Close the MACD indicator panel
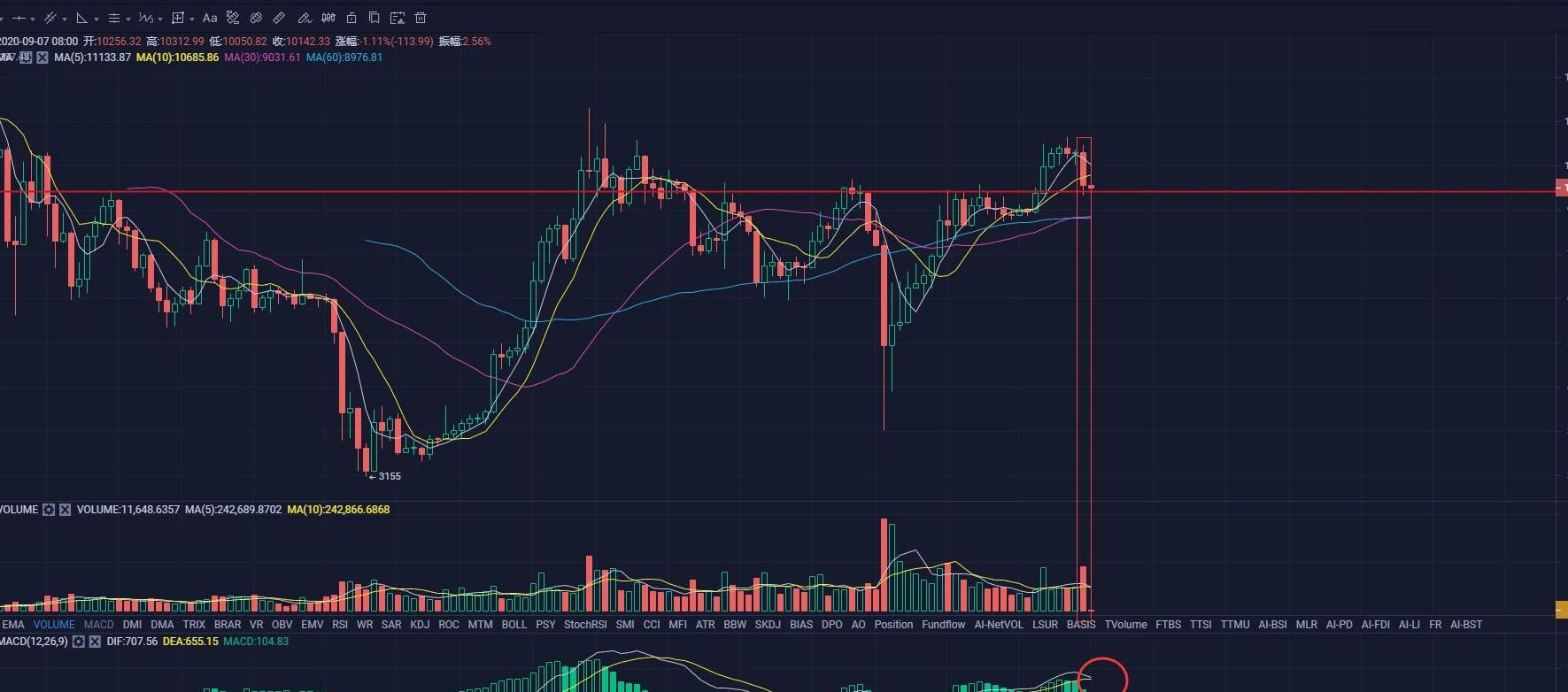1568x692 pixels. 95,642
